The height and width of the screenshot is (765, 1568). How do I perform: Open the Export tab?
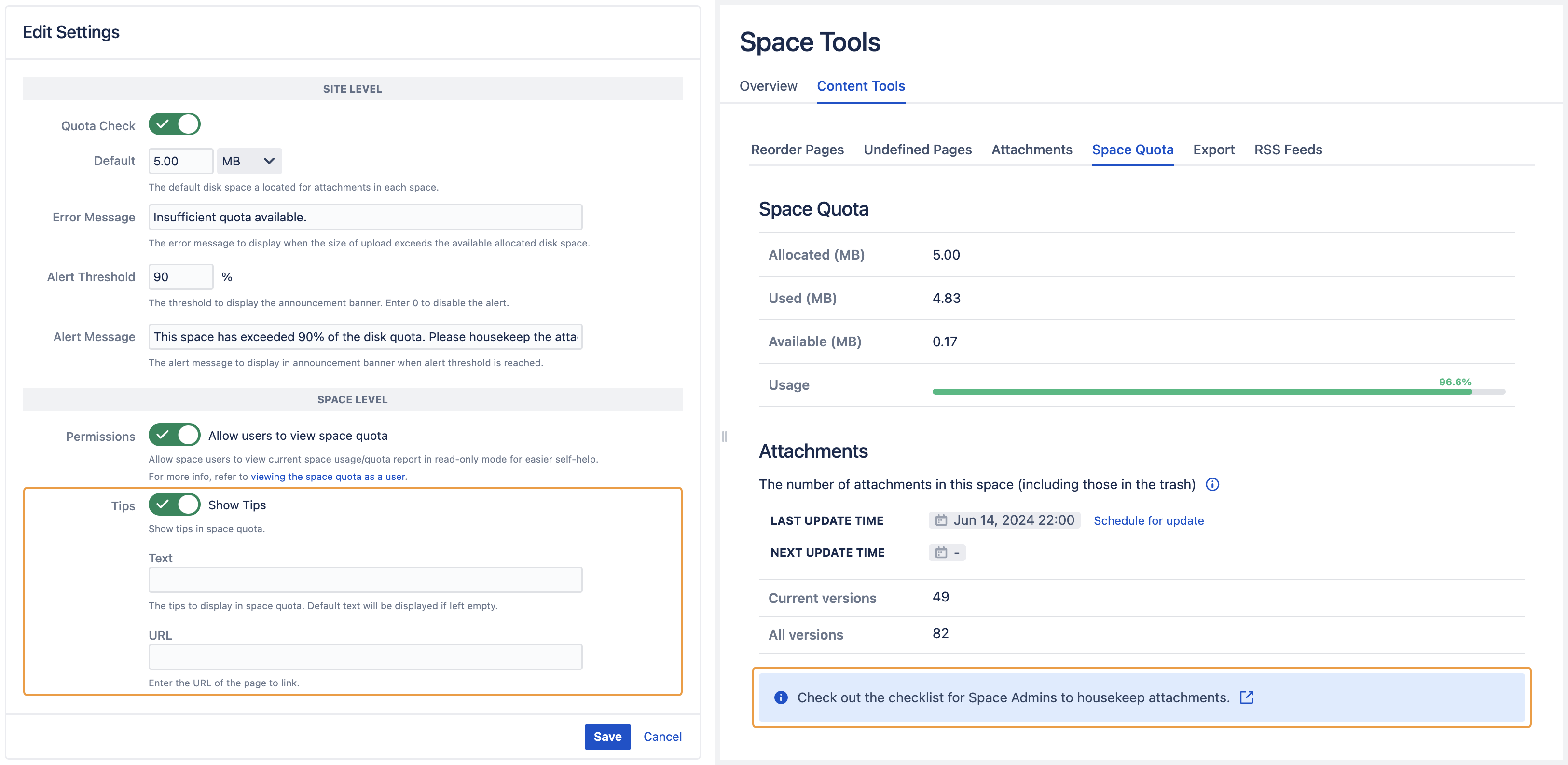click(1214, 150)
